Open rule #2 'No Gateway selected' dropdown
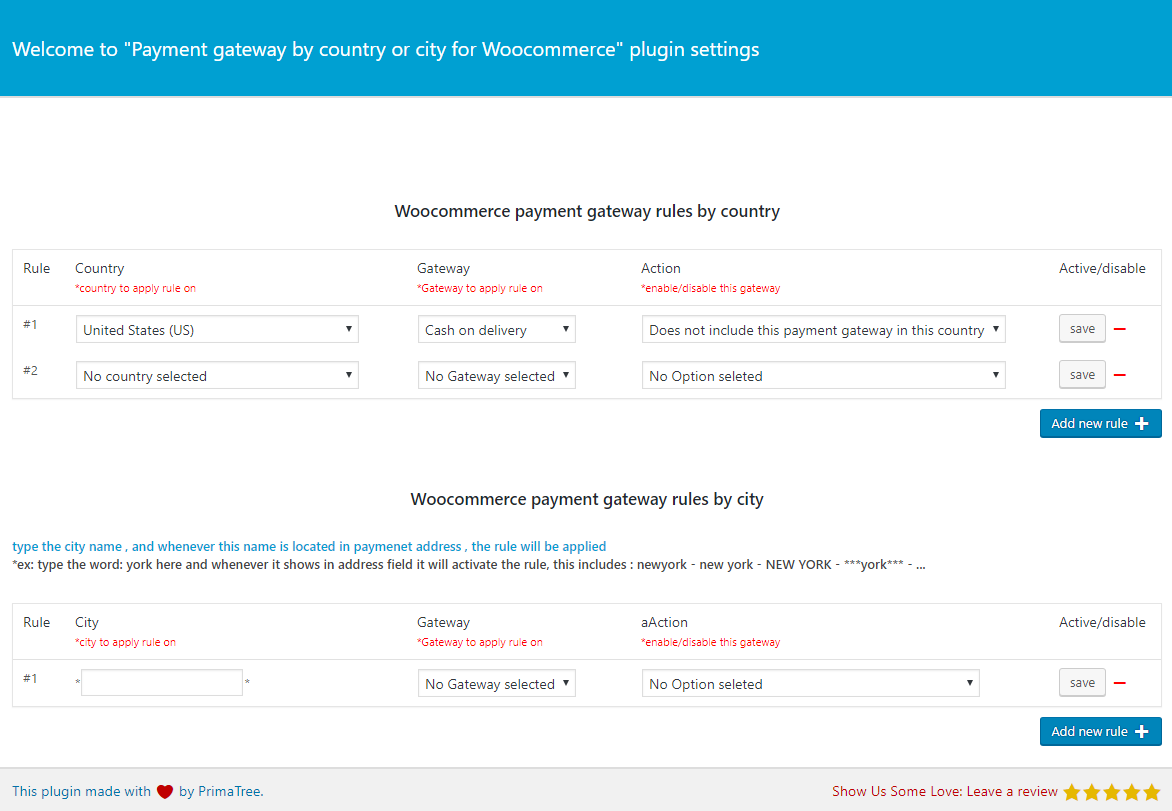Image resolution: width=1172 pixels, height=811 pixels. 496,376
